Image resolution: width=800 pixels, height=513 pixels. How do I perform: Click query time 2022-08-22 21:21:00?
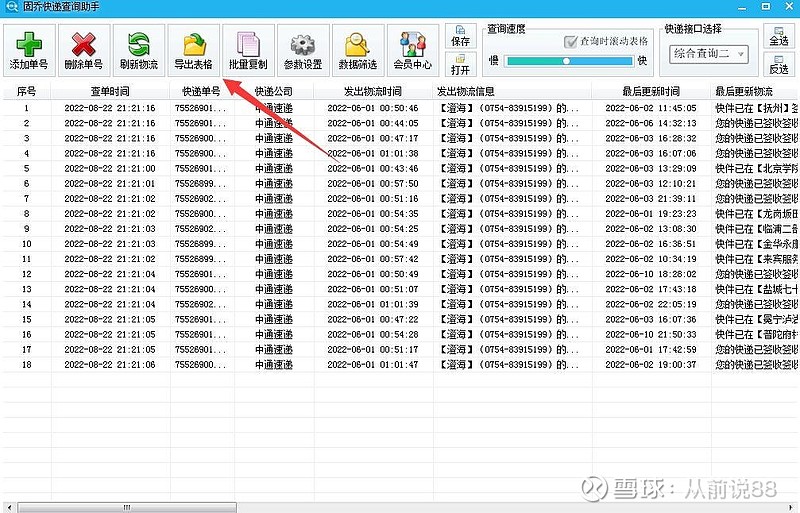coord(110,168)
